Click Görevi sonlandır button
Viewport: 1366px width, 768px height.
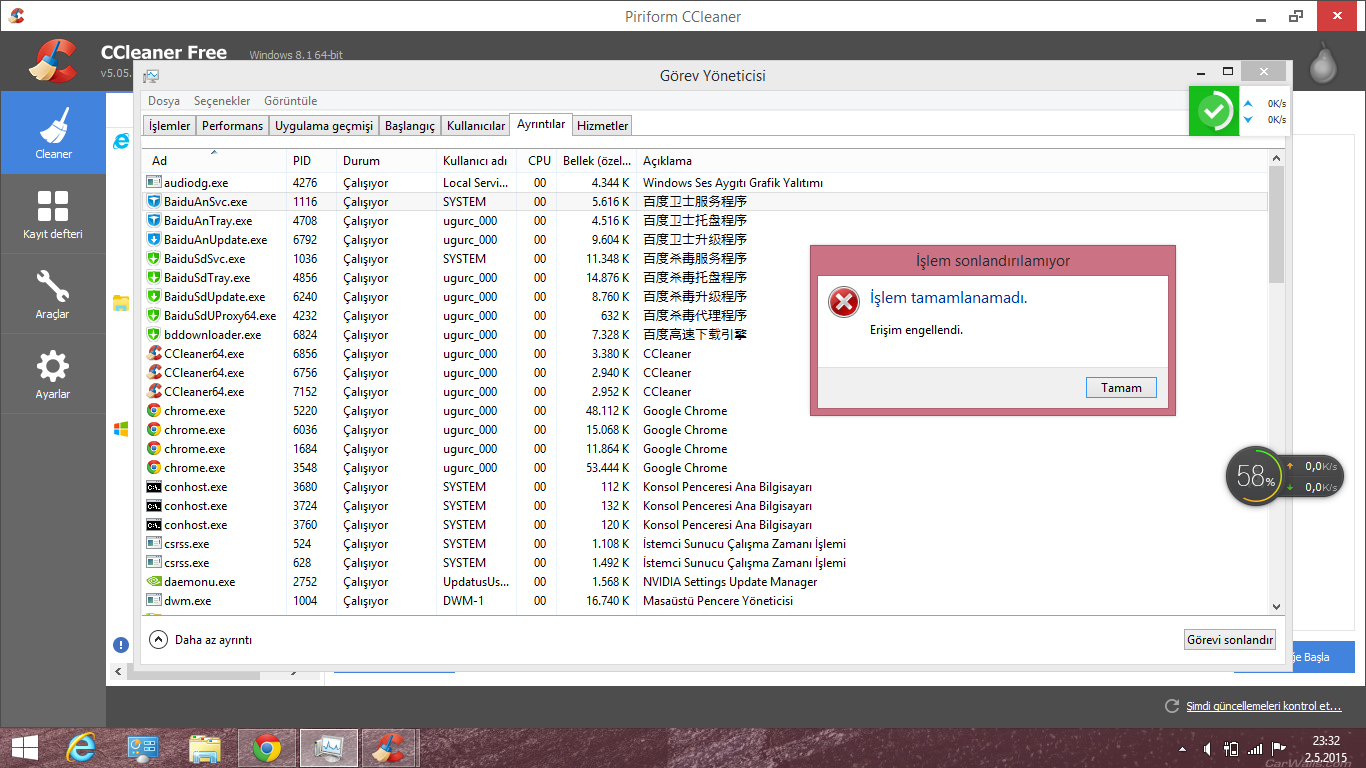click(x=1230, y=640)
